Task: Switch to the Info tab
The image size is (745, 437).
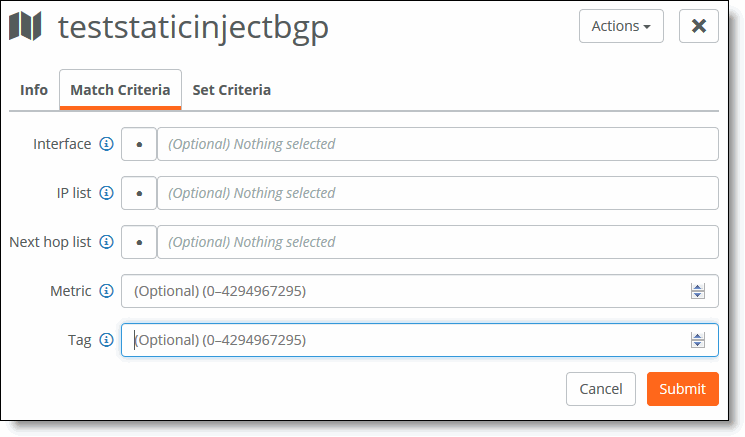Action: pos(34,90)
